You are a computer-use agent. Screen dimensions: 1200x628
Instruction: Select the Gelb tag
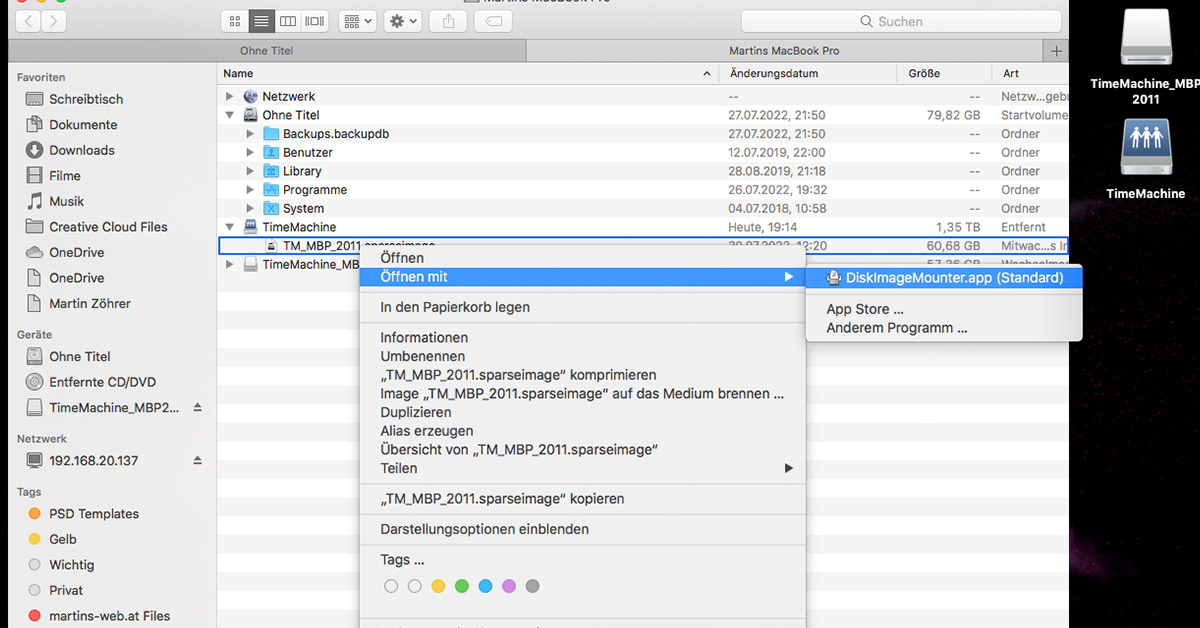point(63,539)
